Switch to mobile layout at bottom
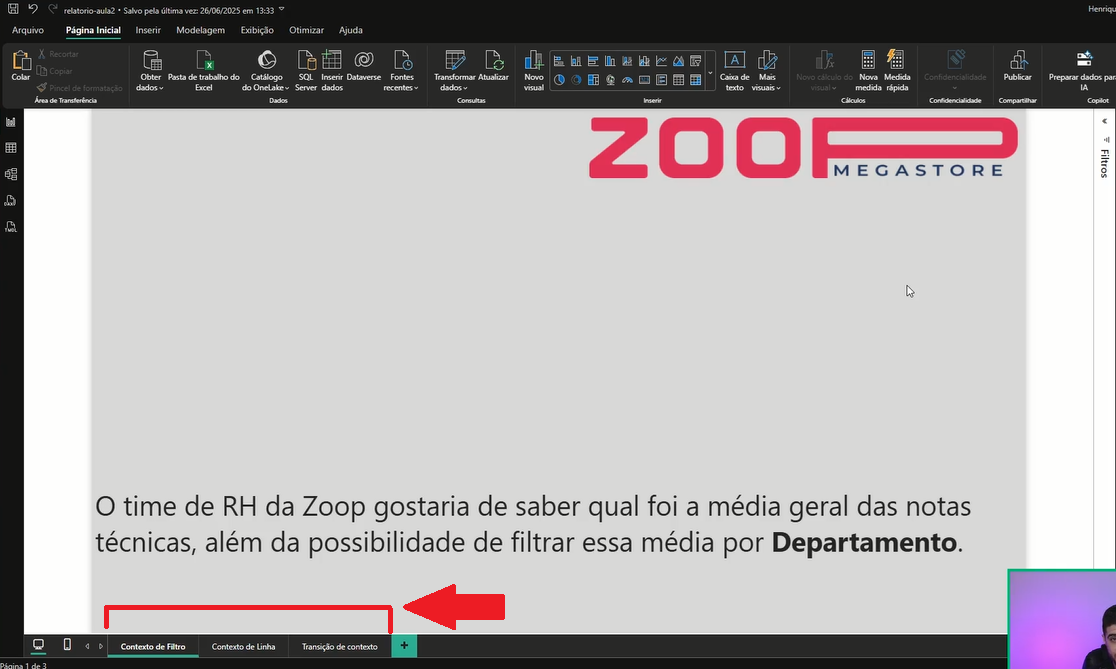Viewport: 1116px width, 669px height. 67,645
